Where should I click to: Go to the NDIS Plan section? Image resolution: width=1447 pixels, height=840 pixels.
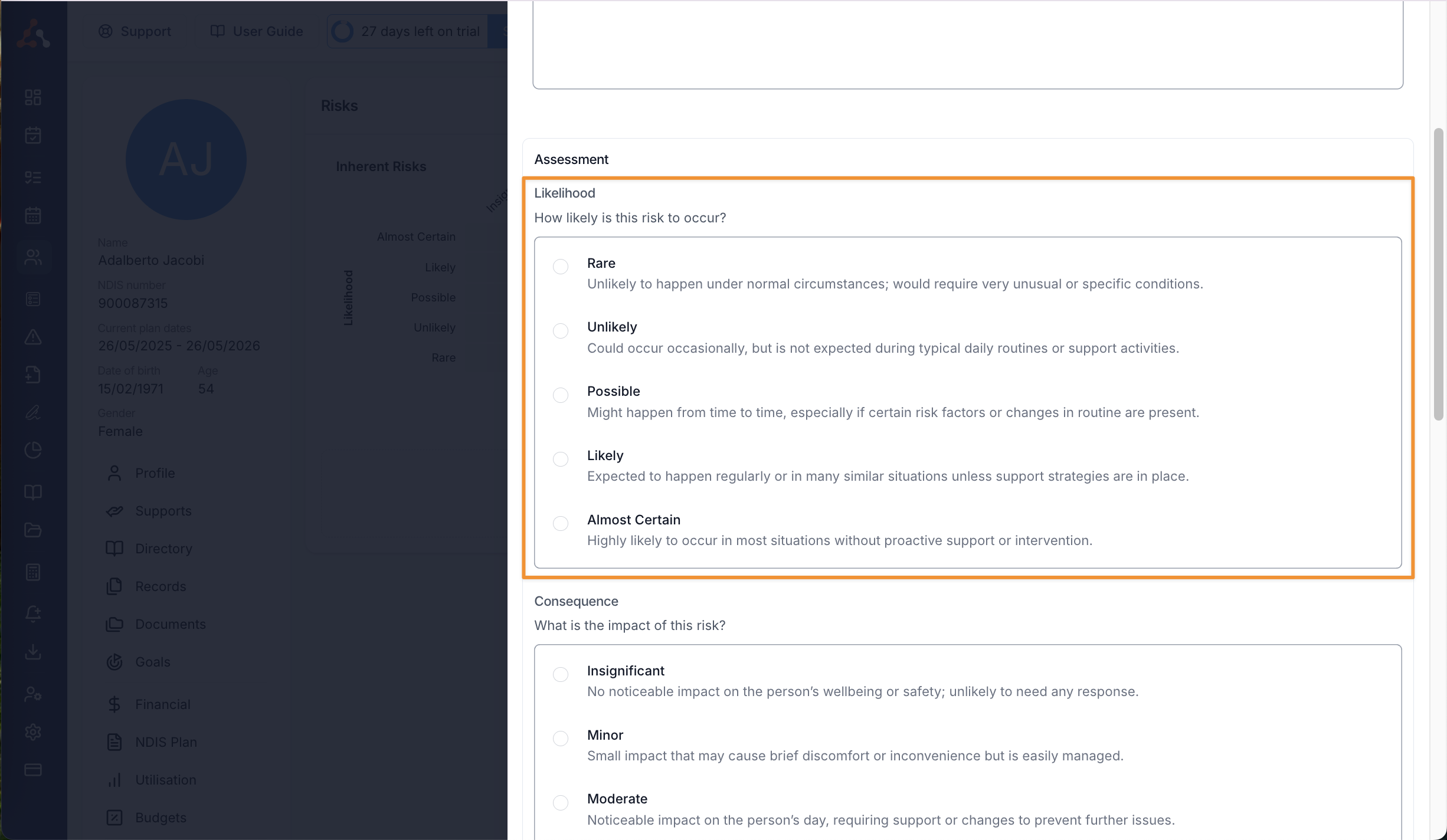tap(166, 742)
